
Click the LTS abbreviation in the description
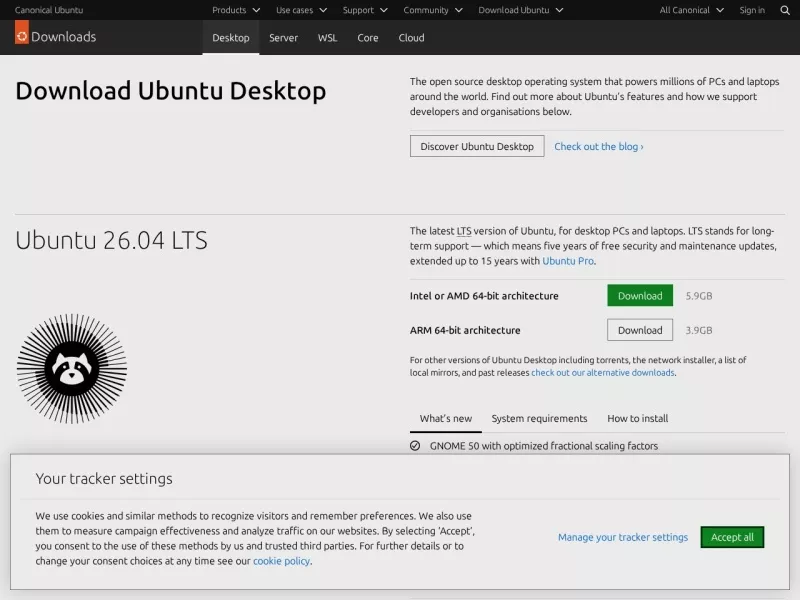[463, 231]
